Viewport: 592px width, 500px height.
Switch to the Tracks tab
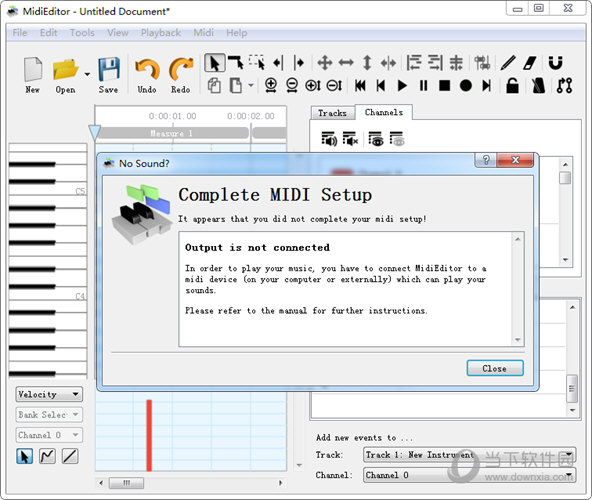tap(333, 113)
